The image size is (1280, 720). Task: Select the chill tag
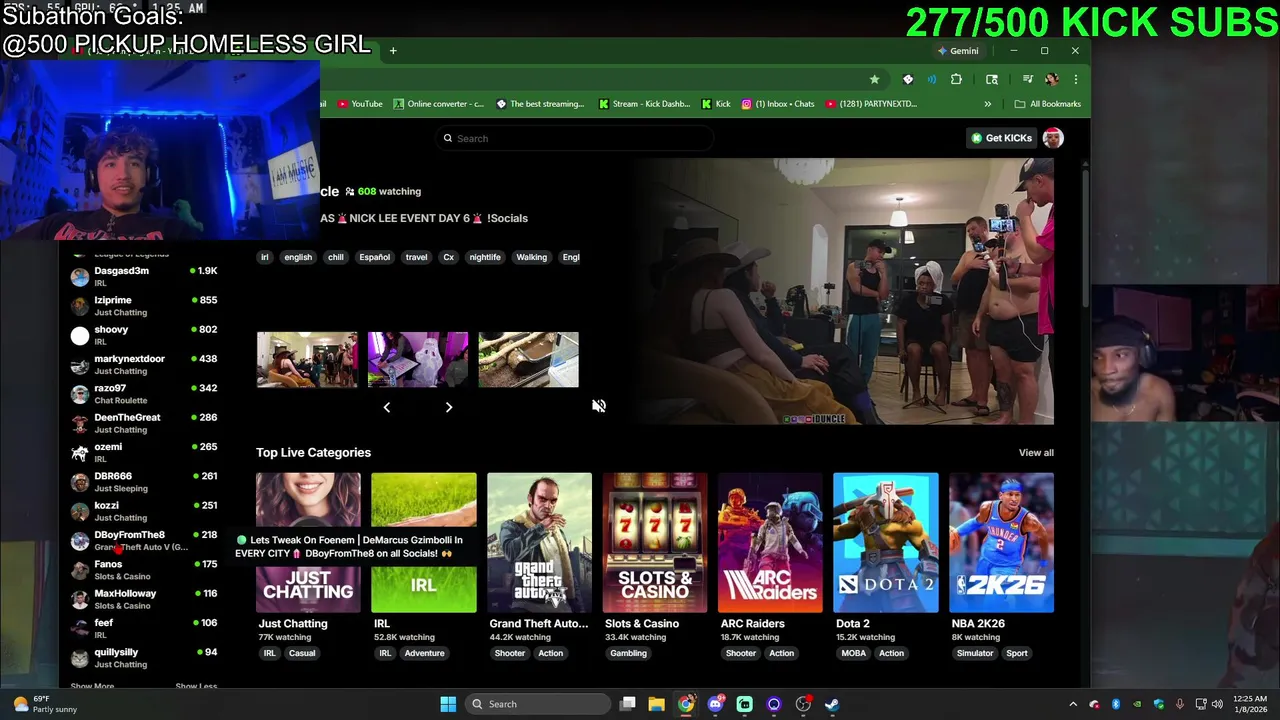pos(336,257)
